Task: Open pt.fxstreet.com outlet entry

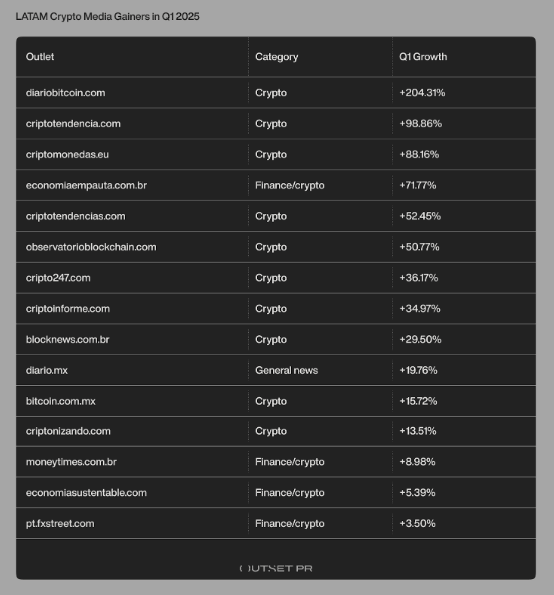Action: tap(60, 524)
